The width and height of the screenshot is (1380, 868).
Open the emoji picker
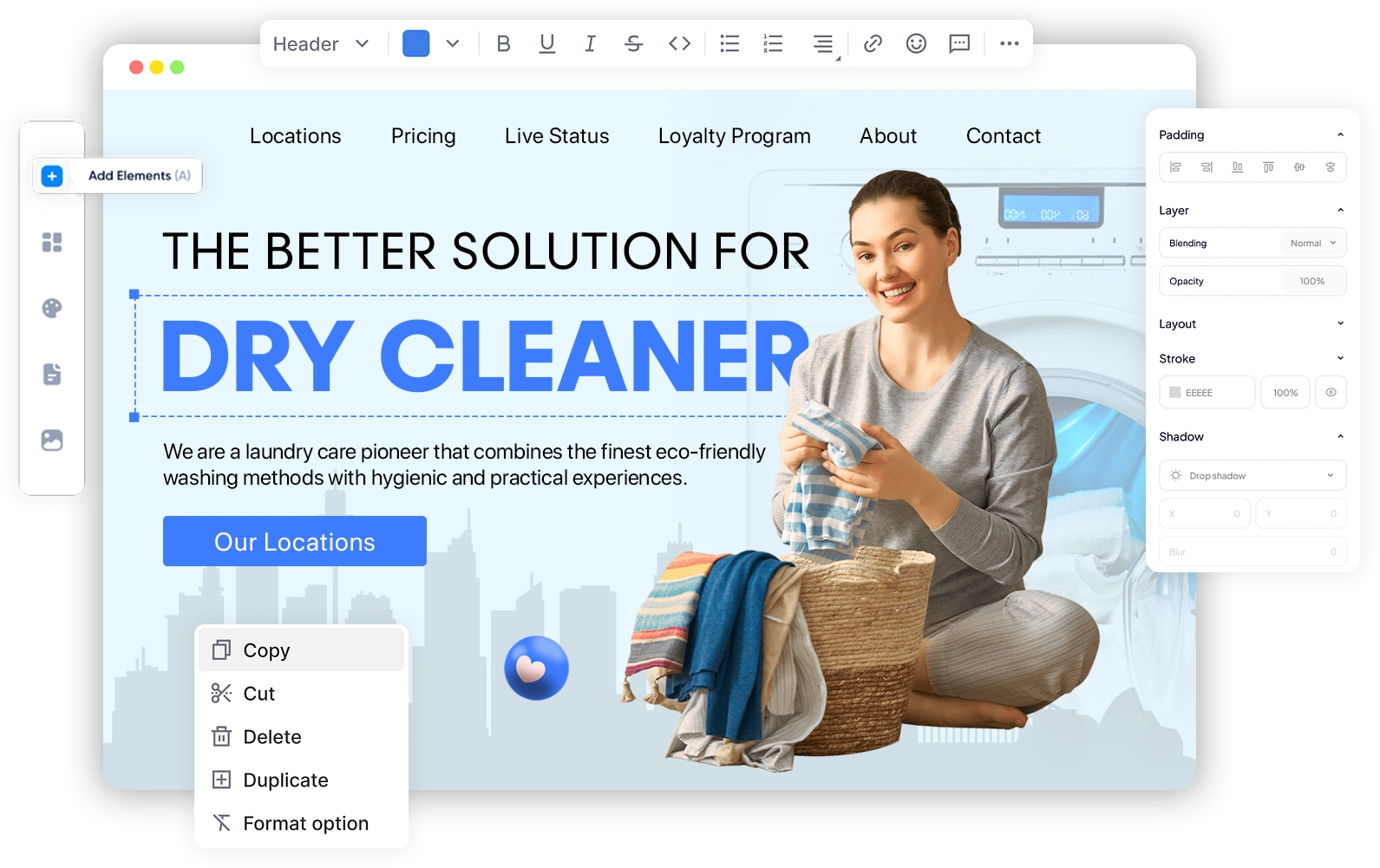point(916,43)
